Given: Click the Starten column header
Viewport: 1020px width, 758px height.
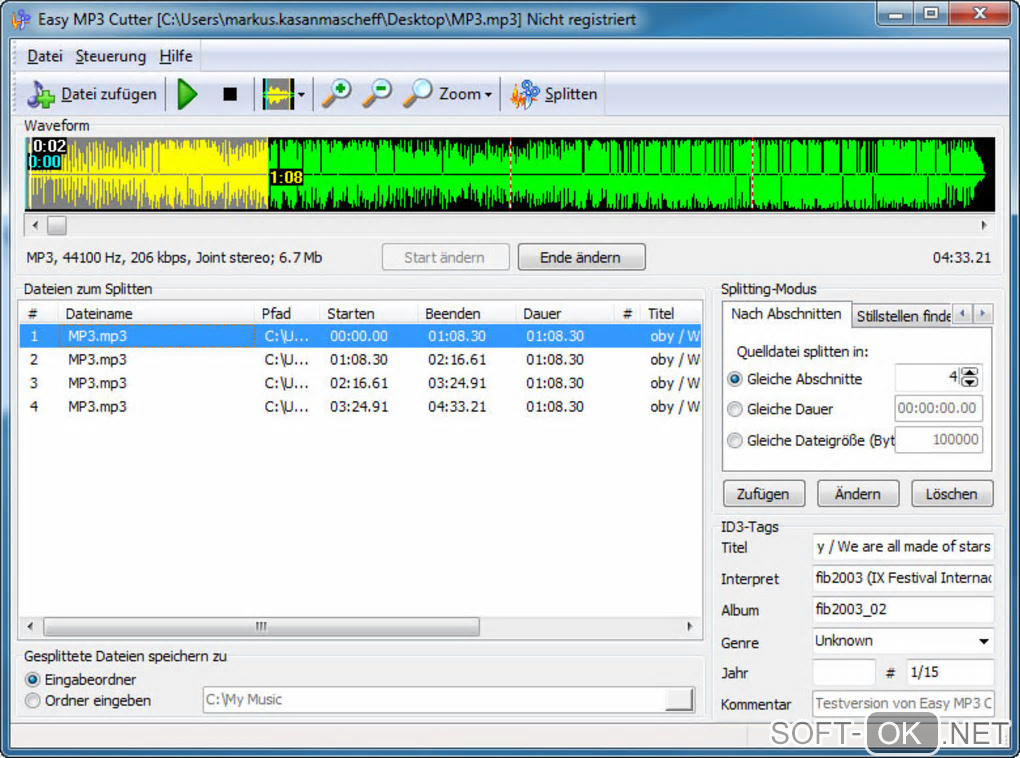Looking at the screenshot, I should [368, 314].
